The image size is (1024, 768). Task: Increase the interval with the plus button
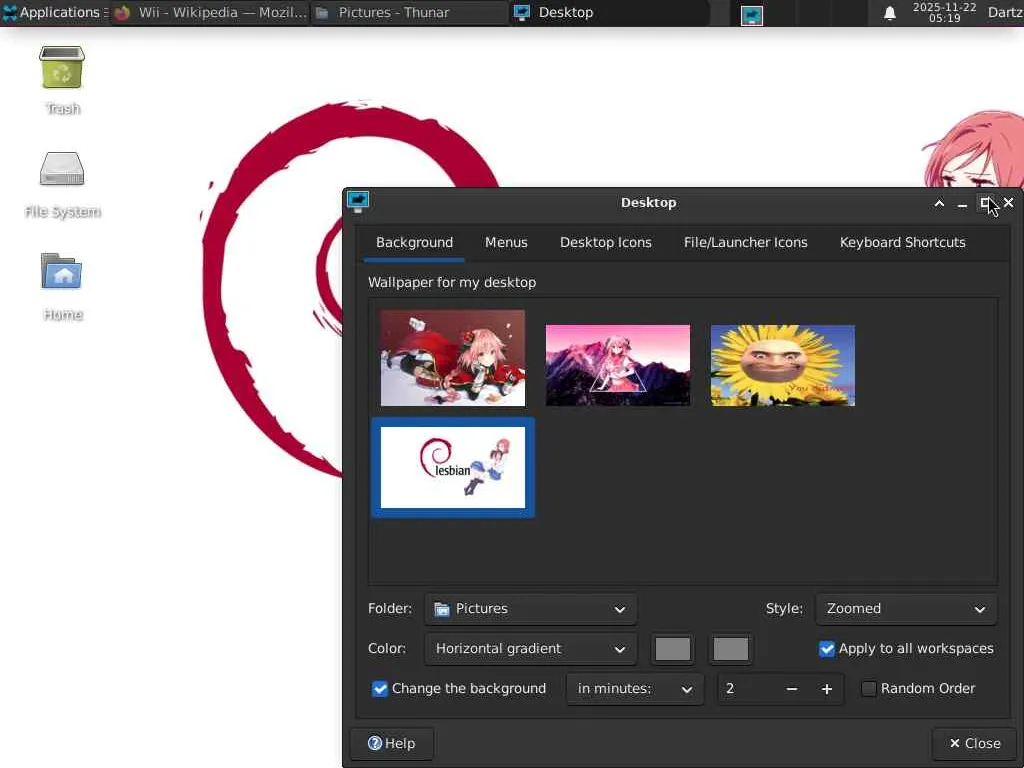tap(827, 689)
